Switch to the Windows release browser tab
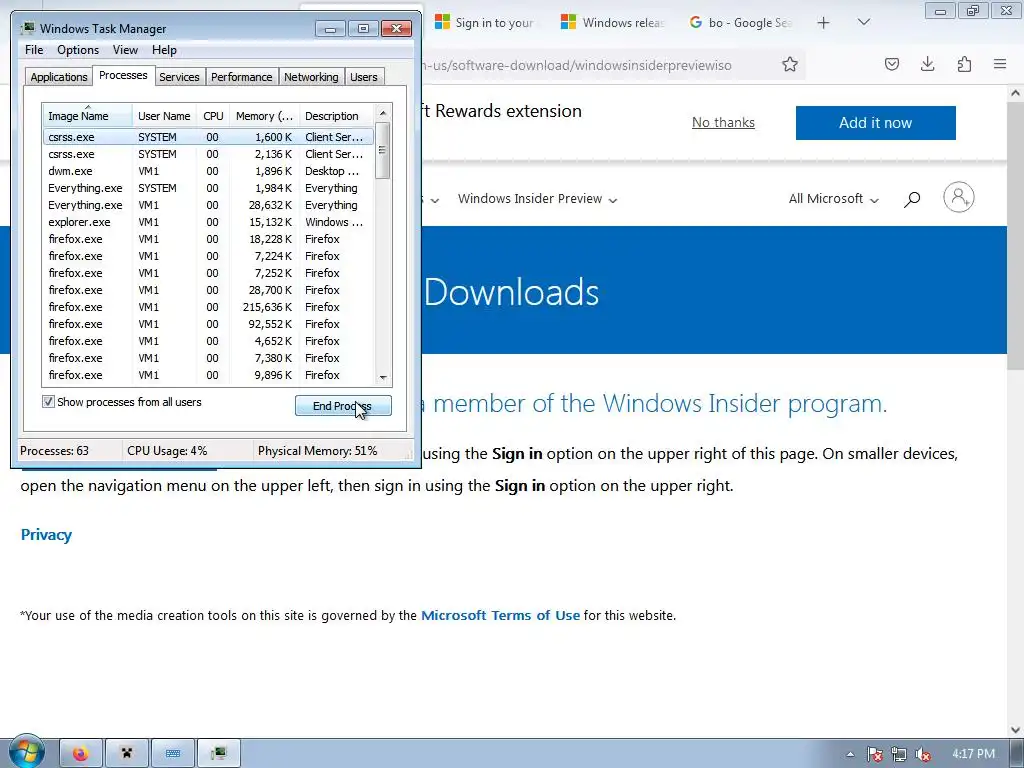1024x768 pixels. [613, 23]
